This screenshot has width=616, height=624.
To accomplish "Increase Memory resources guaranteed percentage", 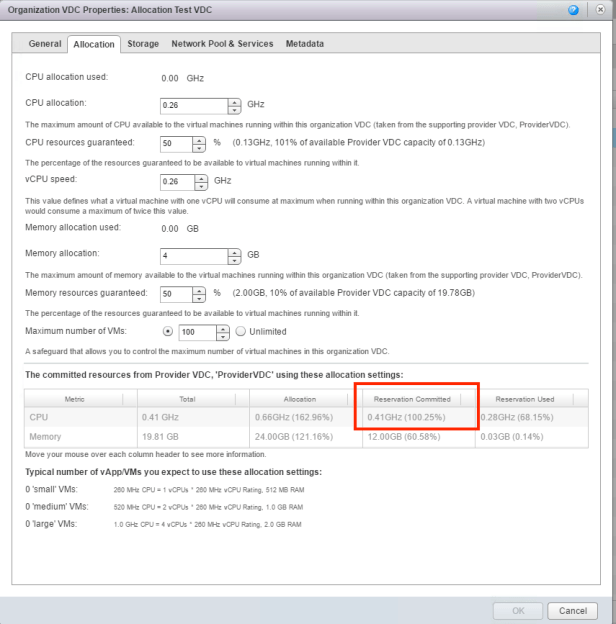I will click(198, 290).
